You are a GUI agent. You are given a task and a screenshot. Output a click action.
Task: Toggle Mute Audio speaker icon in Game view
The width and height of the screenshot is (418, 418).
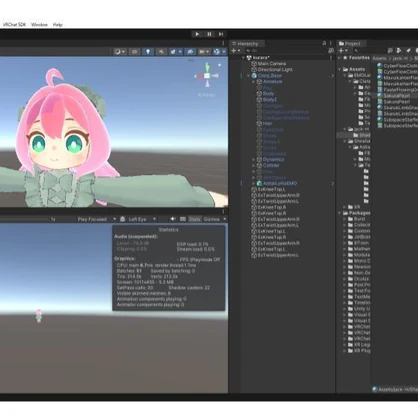click(x=173, y=219)
